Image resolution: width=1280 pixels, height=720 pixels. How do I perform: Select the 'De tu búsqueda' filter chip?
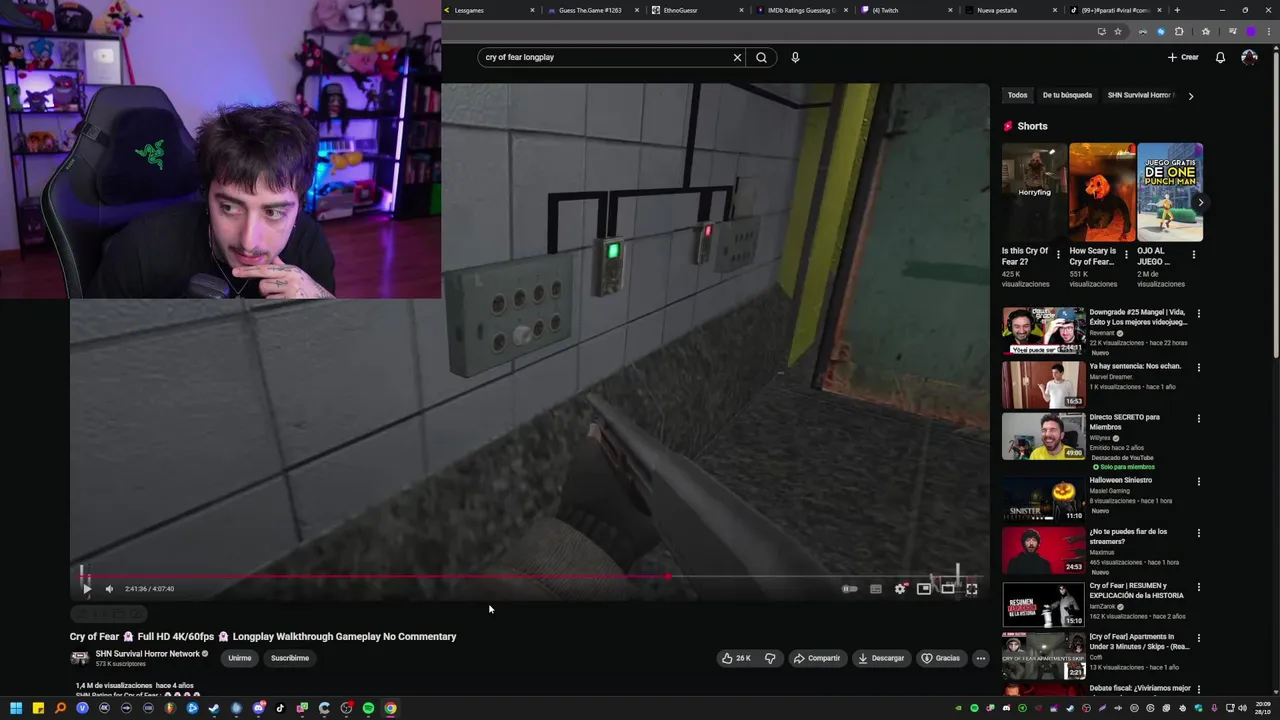[x=1067, y=95]
